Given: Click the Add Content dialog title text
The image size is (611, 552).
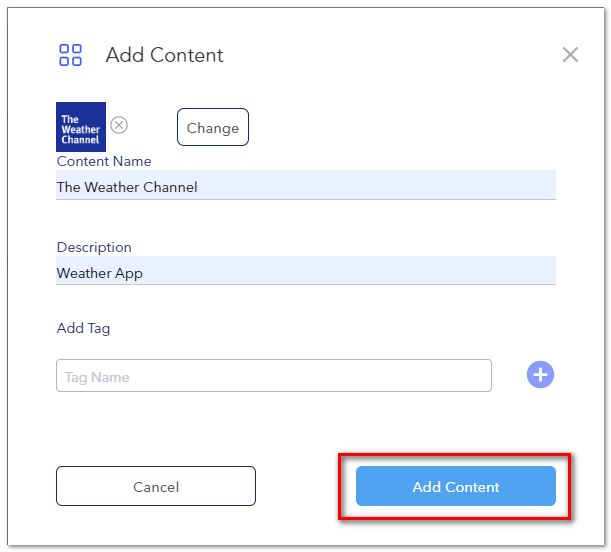Looking at the screenshot, I should (x=164, y=55).
